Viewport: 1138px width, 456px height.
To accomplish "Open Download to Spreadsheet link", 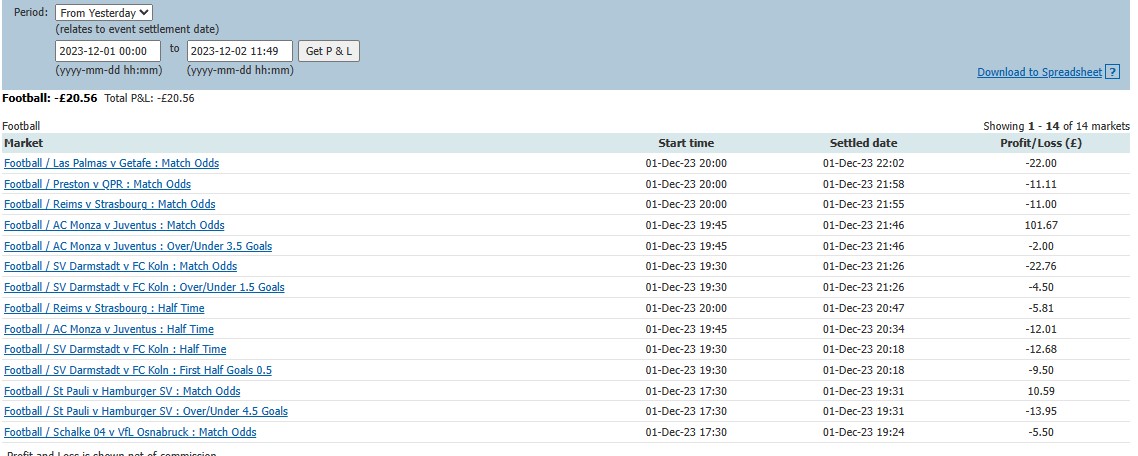I will click(1039, 72).
